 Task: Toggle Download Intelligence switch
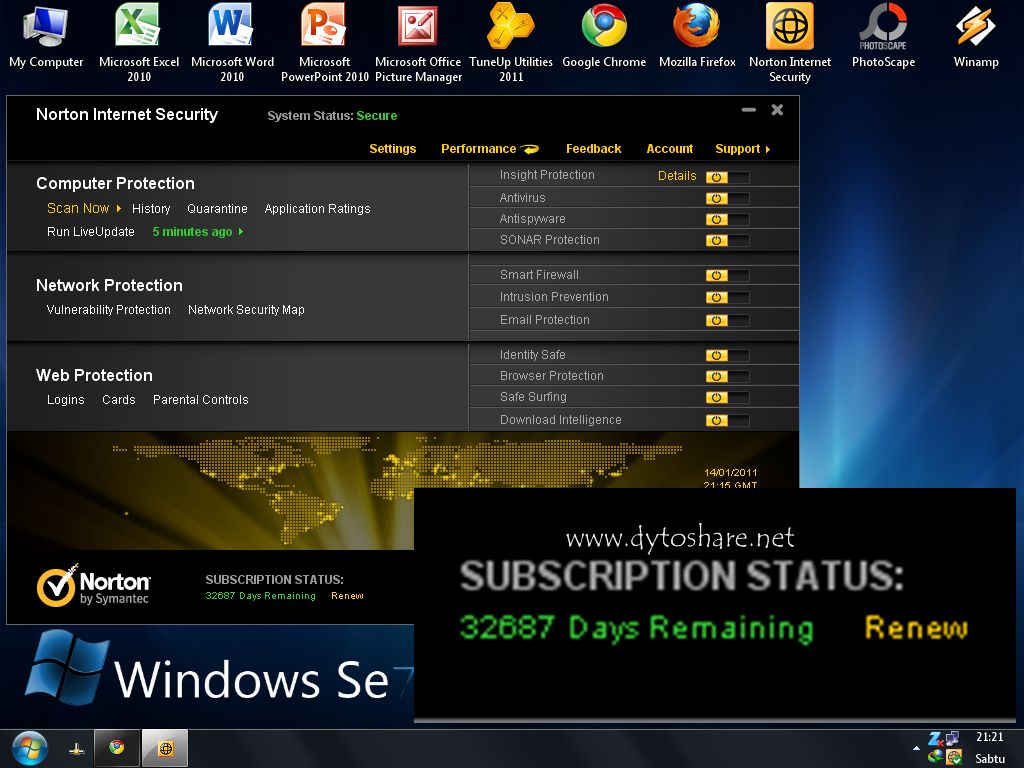(x=728, y=420)
